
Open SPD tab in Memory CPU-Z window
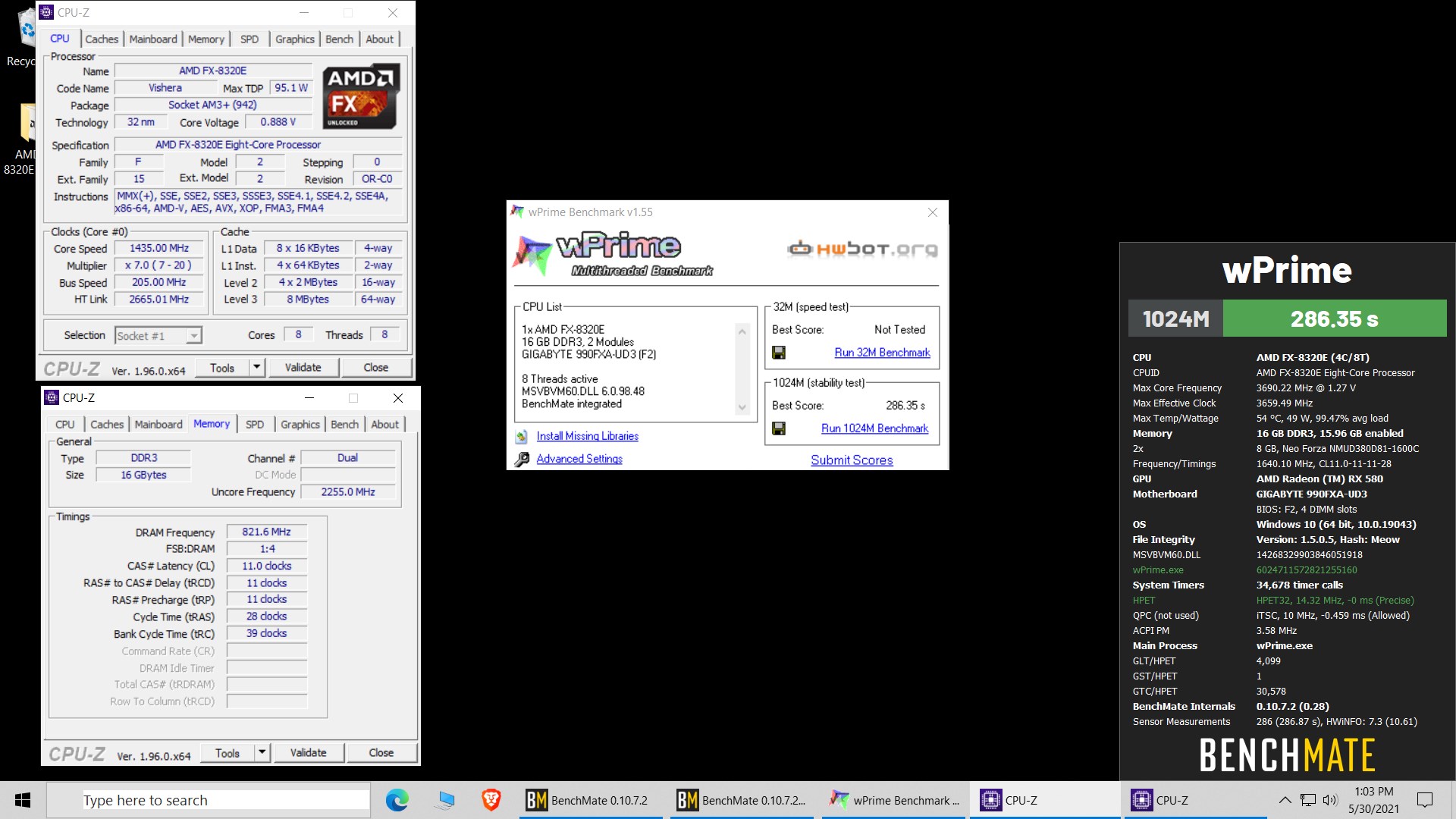(255, 425)
